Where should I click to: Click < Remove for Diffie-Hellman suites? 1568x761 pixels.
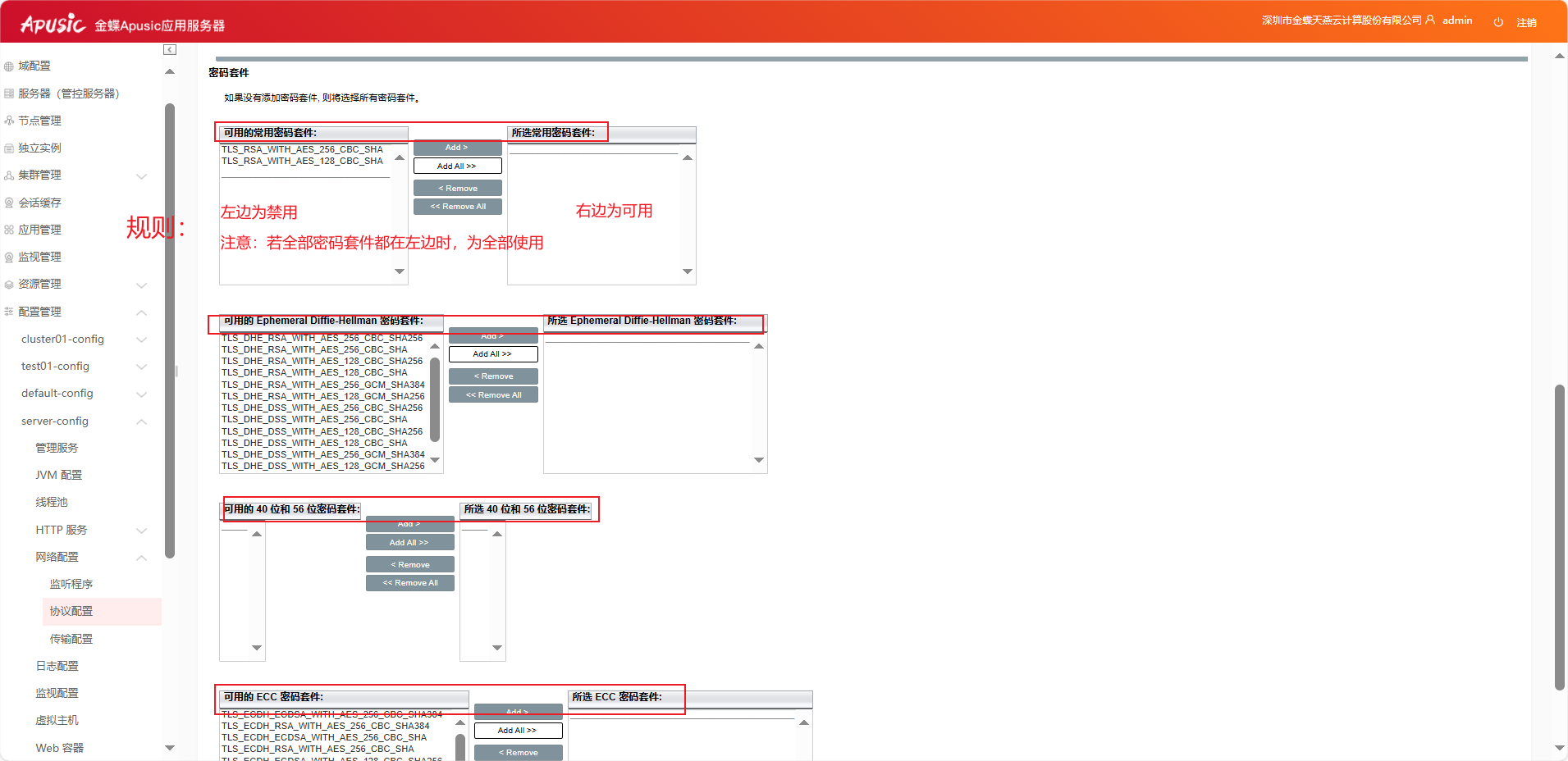(x=493, y=376)
